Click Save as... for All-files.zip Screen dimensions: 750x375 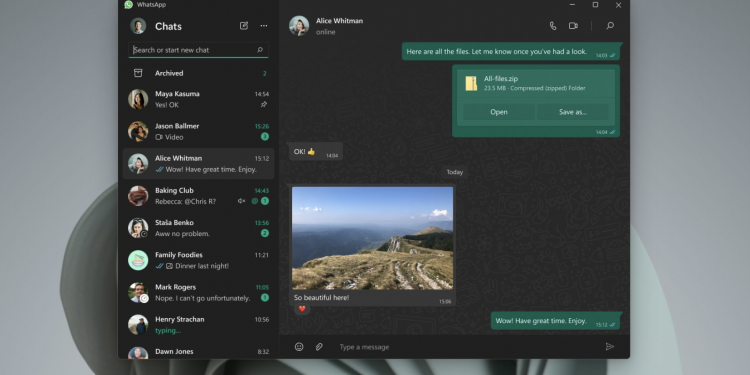pos(573,112)
